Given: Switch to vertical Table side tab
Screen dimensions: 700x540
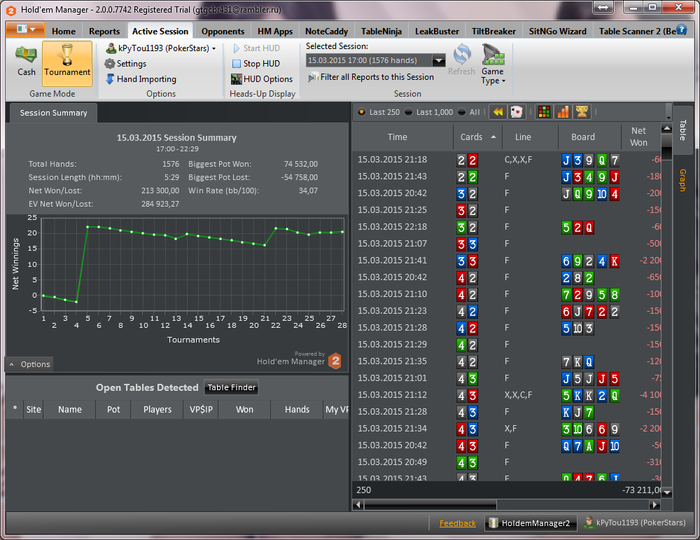Looking at the screenshot, I should [x=682, y=130].
